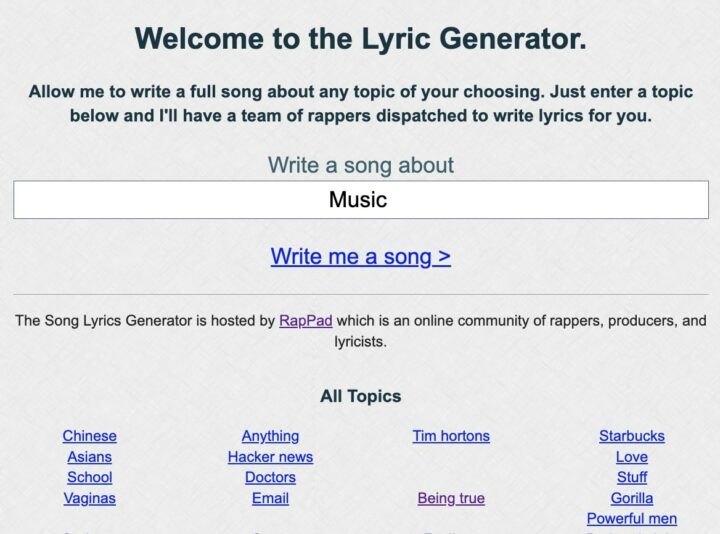This screenshot has height=534, width=720.
Task: Select the Doctors topic link
Action: click(x=270, y=477)
